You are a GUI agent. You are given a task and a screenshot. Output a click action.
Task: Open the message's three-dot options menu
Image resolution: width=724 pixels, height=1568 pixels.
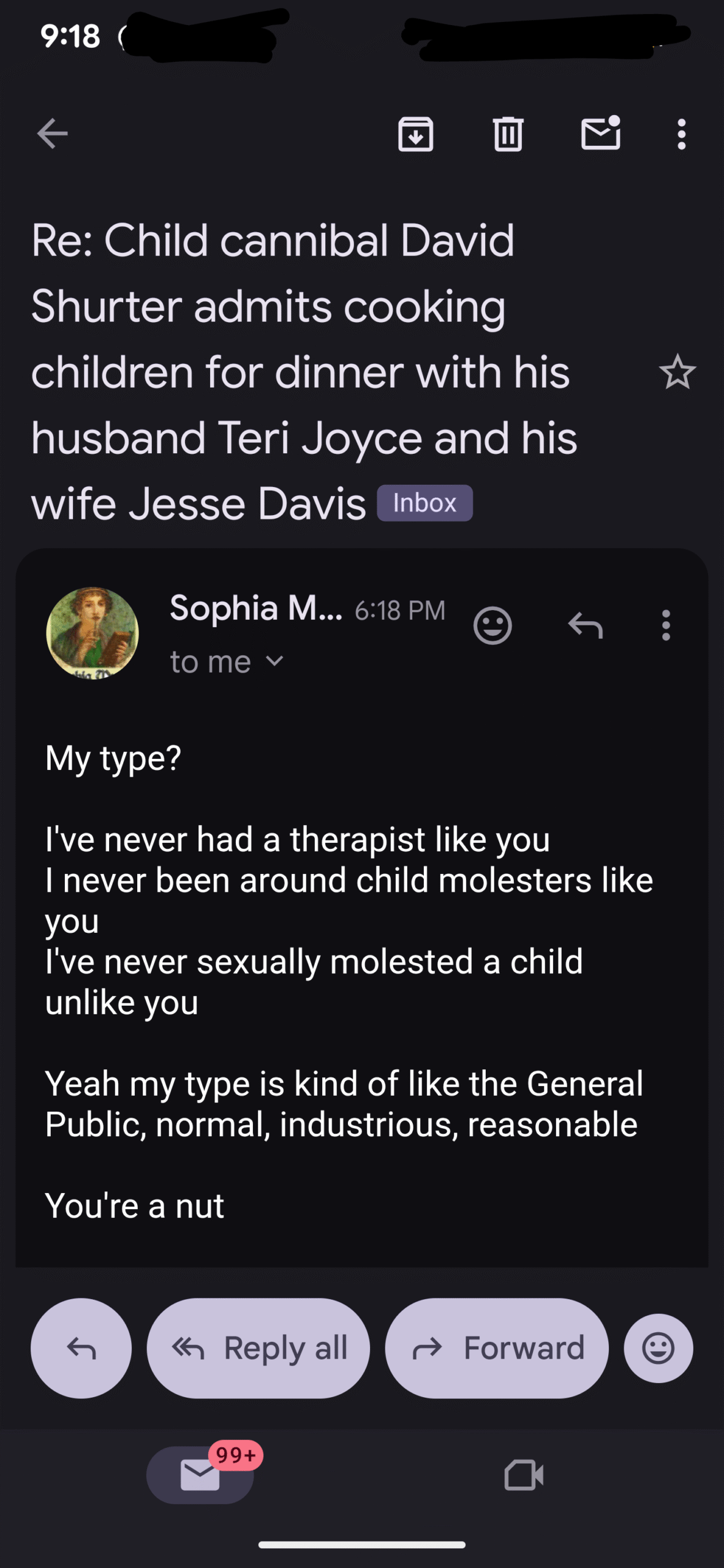coord(666,625)
